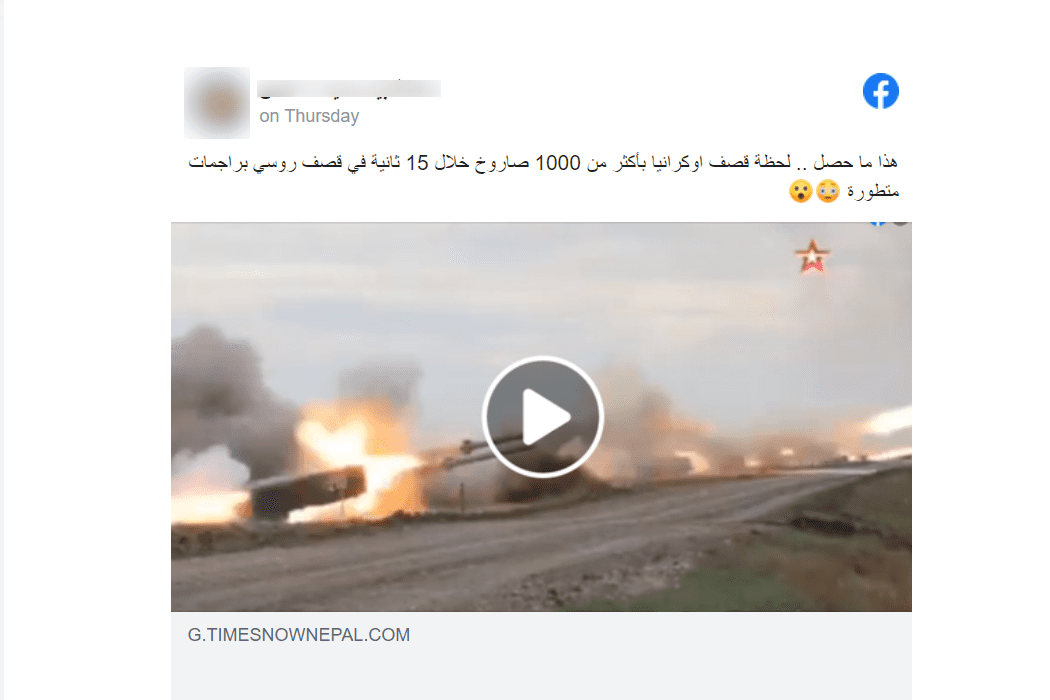Click the gray link card footer area
This screenshot has width=1050, height=700.
pos(541,656)
